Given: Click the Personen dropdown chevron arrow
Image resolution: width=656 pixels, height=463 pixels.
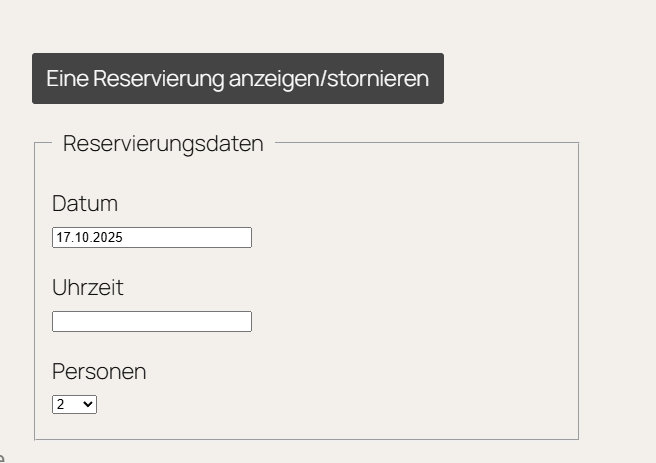Looking at the screenshot, I should click(89, 405).
